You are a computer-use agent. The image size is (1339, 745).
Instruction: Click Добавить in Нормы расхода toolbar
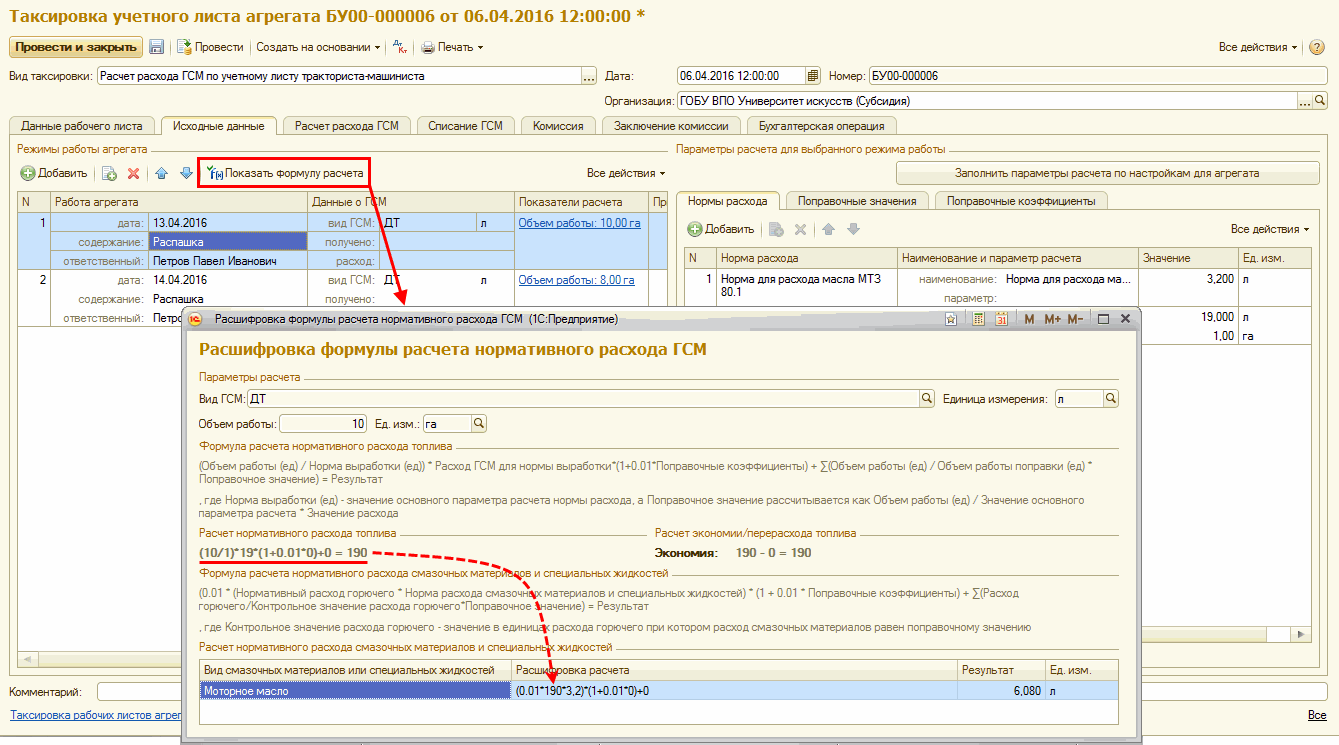point(720,229)
